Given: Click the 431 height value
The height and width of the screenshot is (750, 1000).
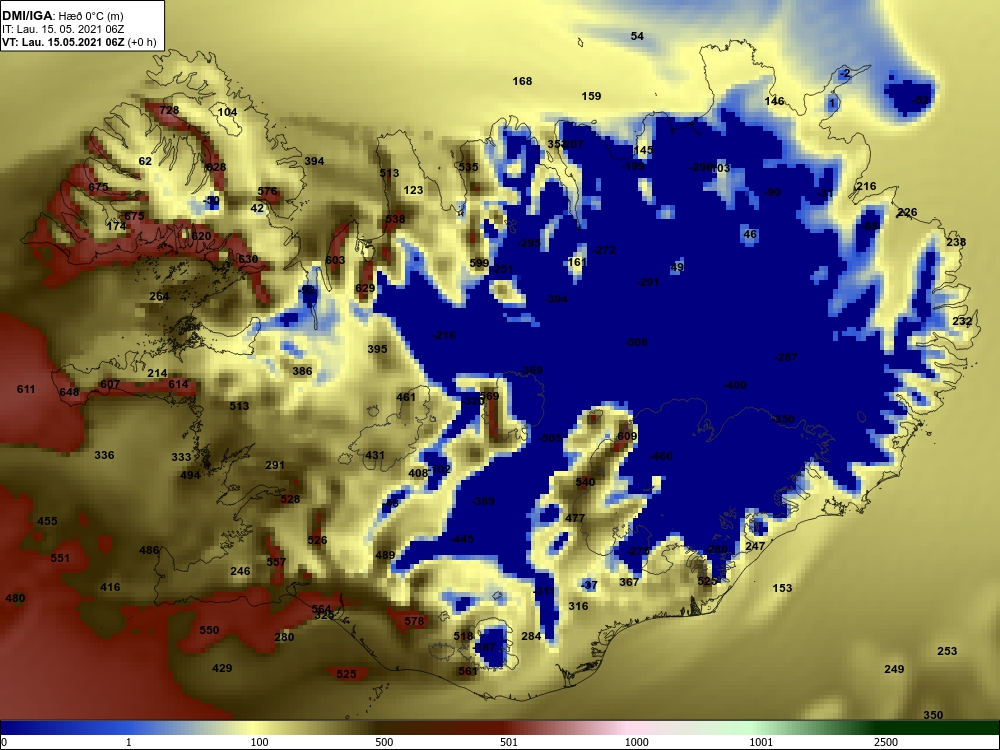Looking at the screenshot, I should (x=374, y=455).
